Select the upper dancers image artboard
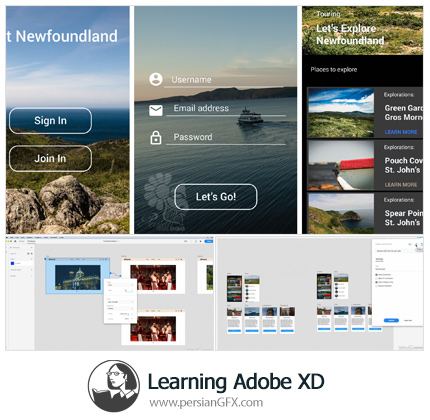The image size is (430, 420). point(153,276)
